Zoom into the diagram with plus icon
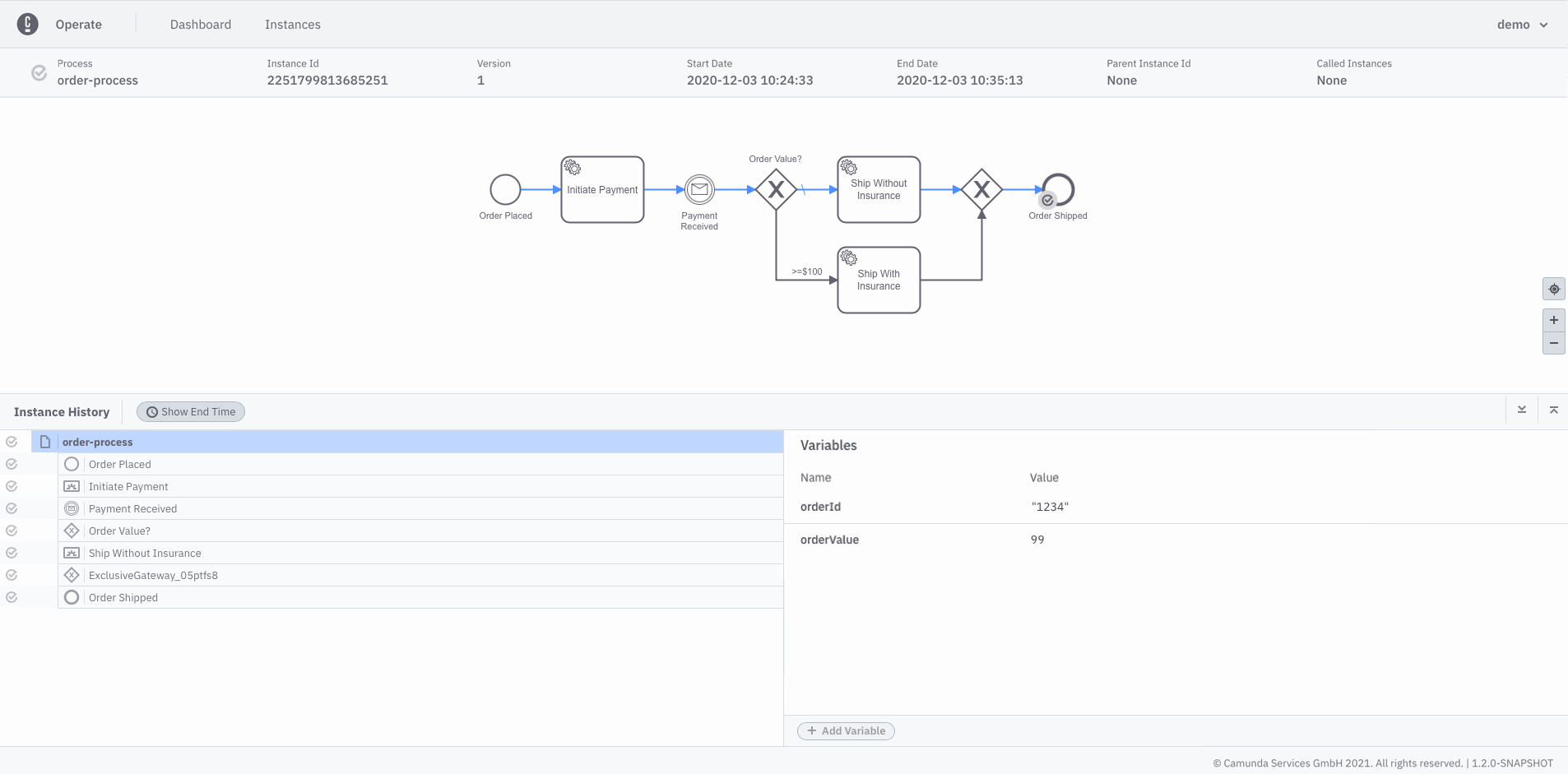 pos(1554,320)
